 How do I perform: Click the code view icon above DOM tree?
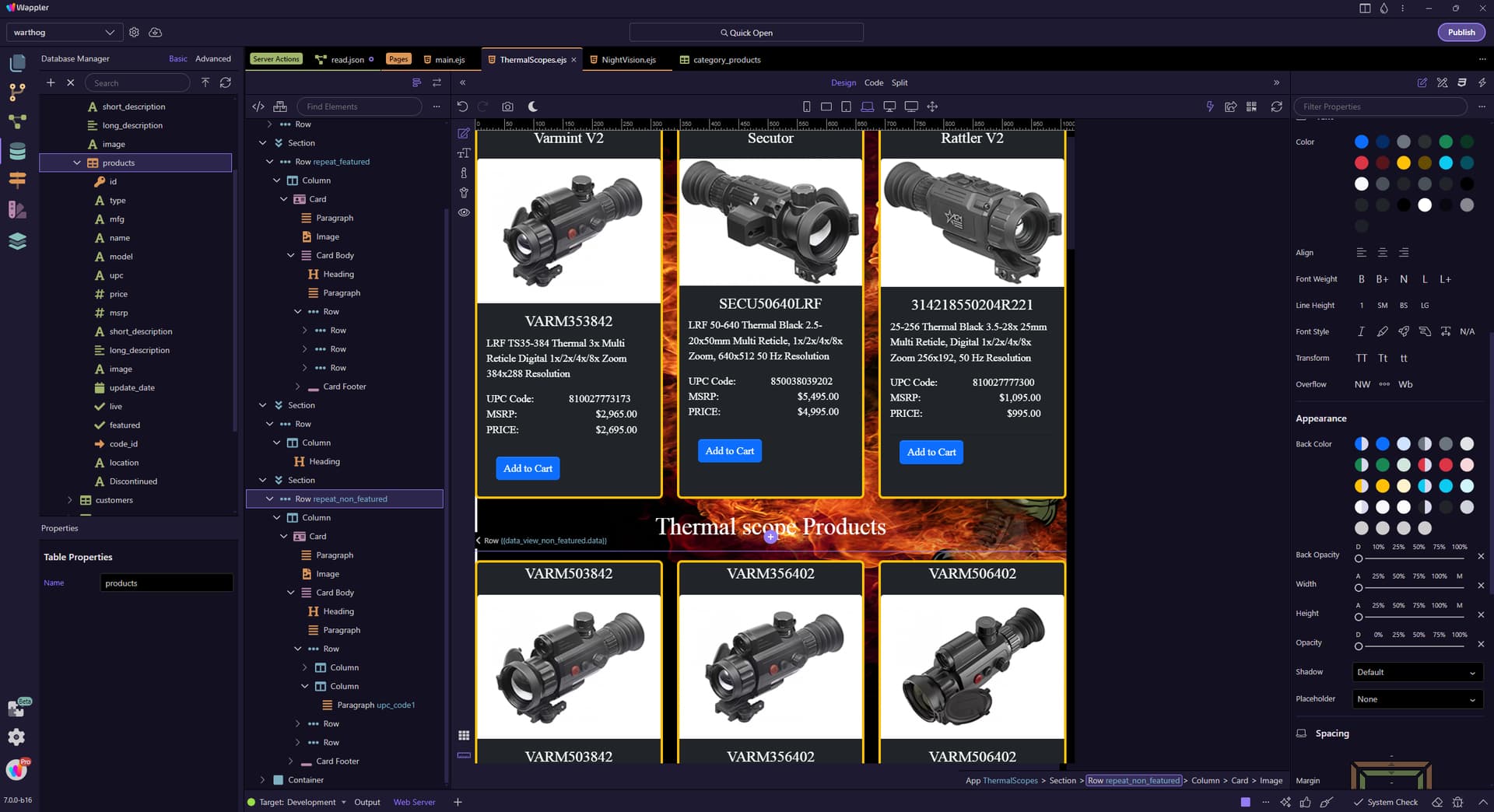coord(258,107)
